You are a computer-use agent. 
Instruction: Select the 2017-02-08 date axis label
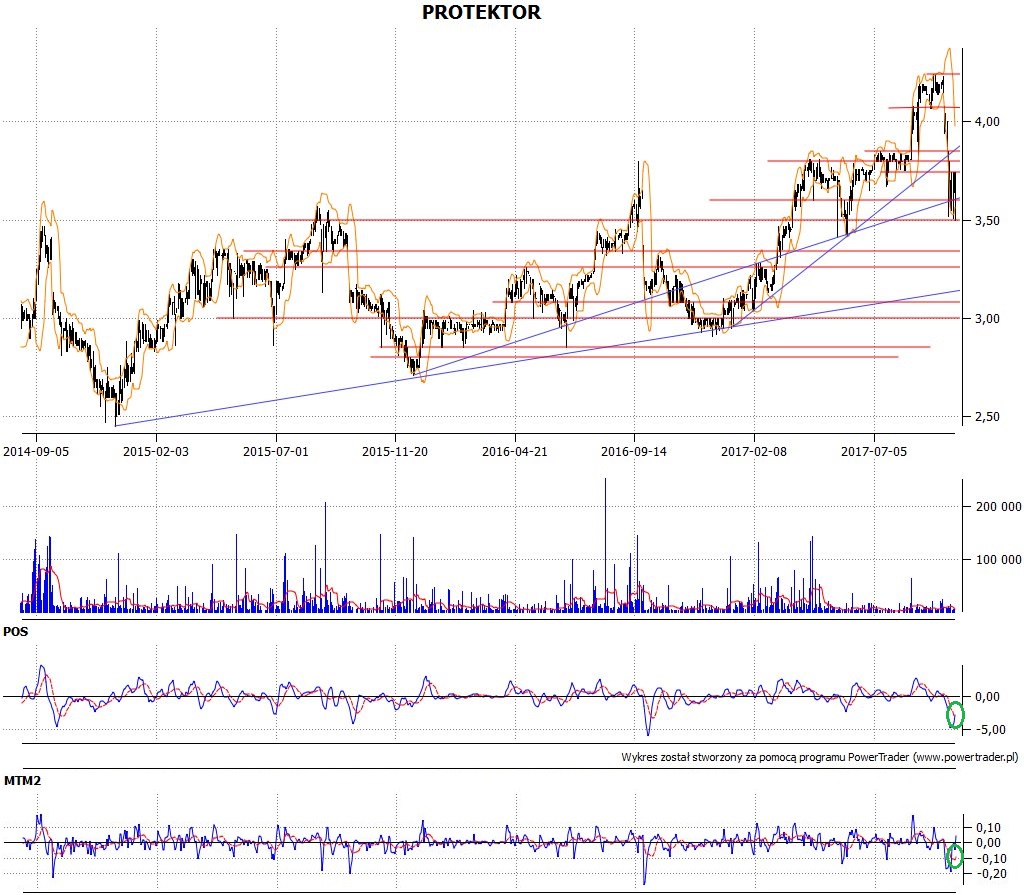[x=754, y=451]
